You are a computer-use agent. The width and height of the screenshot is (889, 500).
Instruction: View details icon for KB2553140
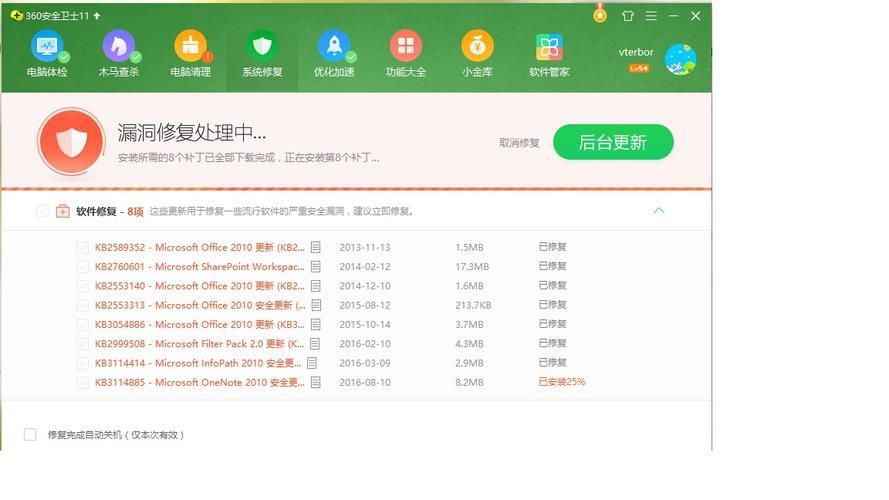click(x=316, y=286)
